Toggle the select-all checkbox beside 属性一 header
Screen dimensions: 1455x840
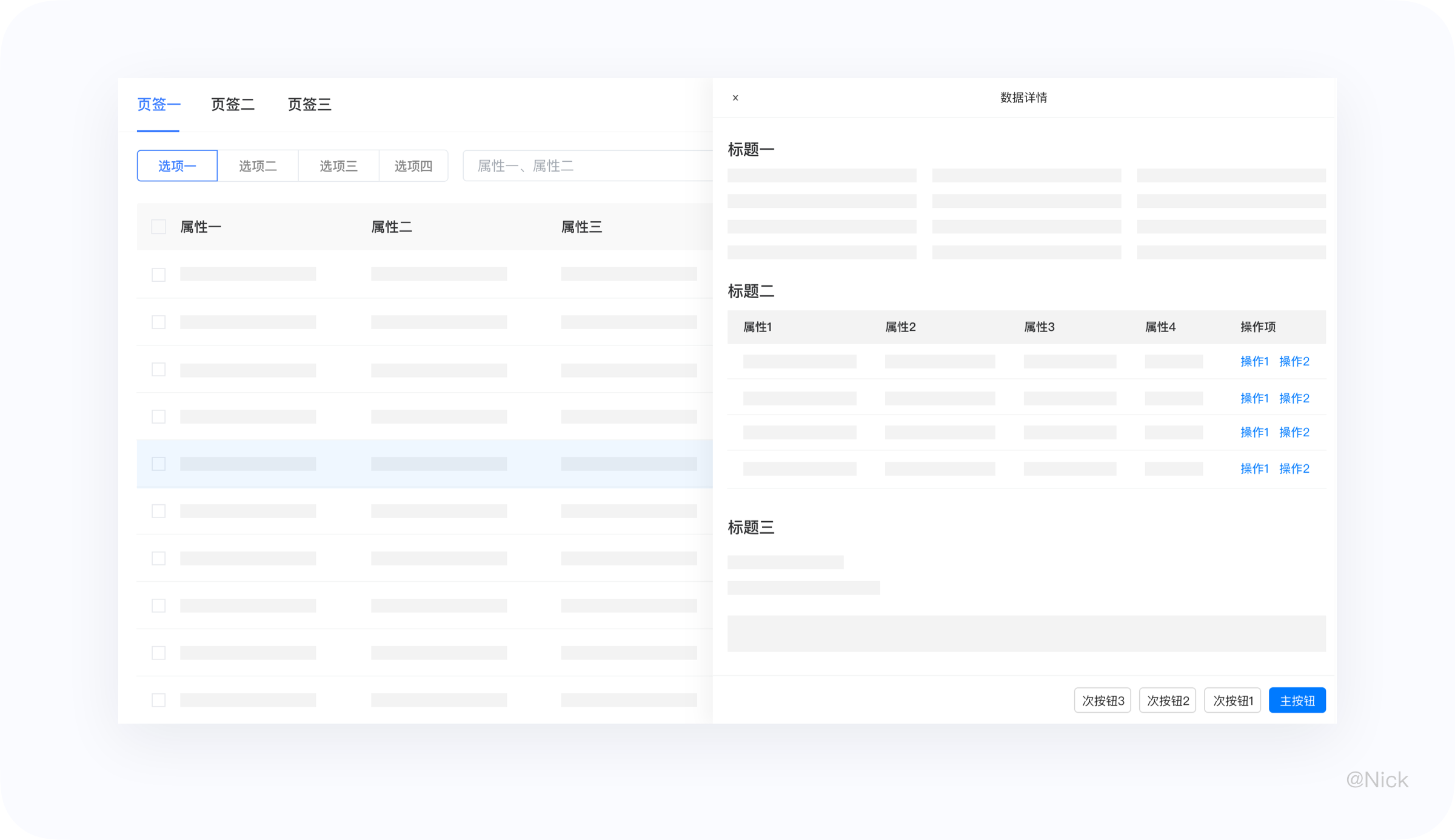click(158, 227)
